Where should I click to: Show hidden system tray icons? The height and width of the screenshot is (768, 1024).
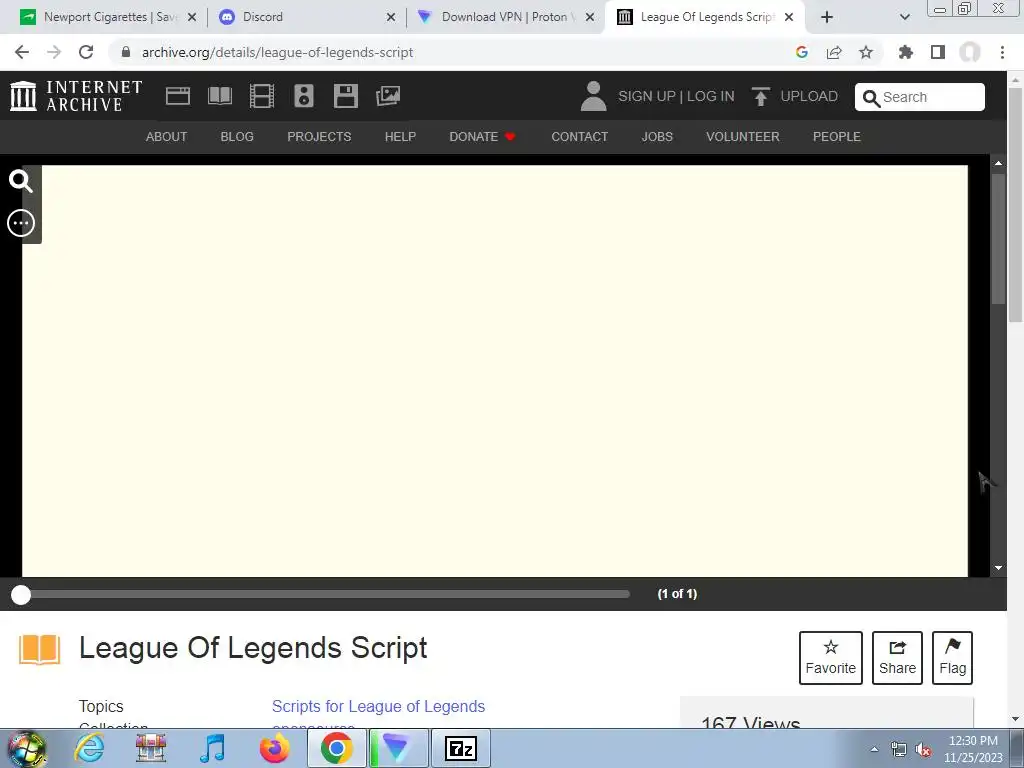click(x=874, y=749)
